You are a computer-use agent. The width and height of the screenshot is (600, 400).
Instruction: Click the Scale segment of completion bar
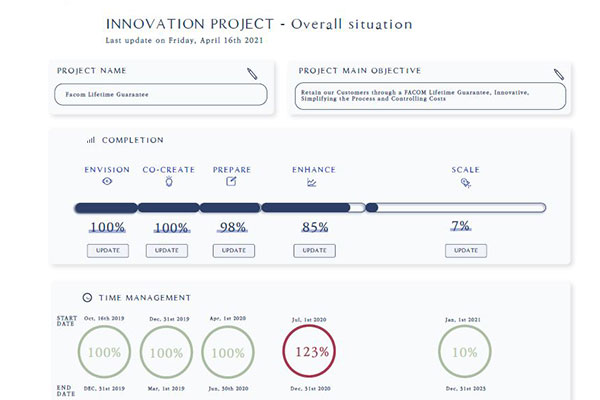point(456,207)
